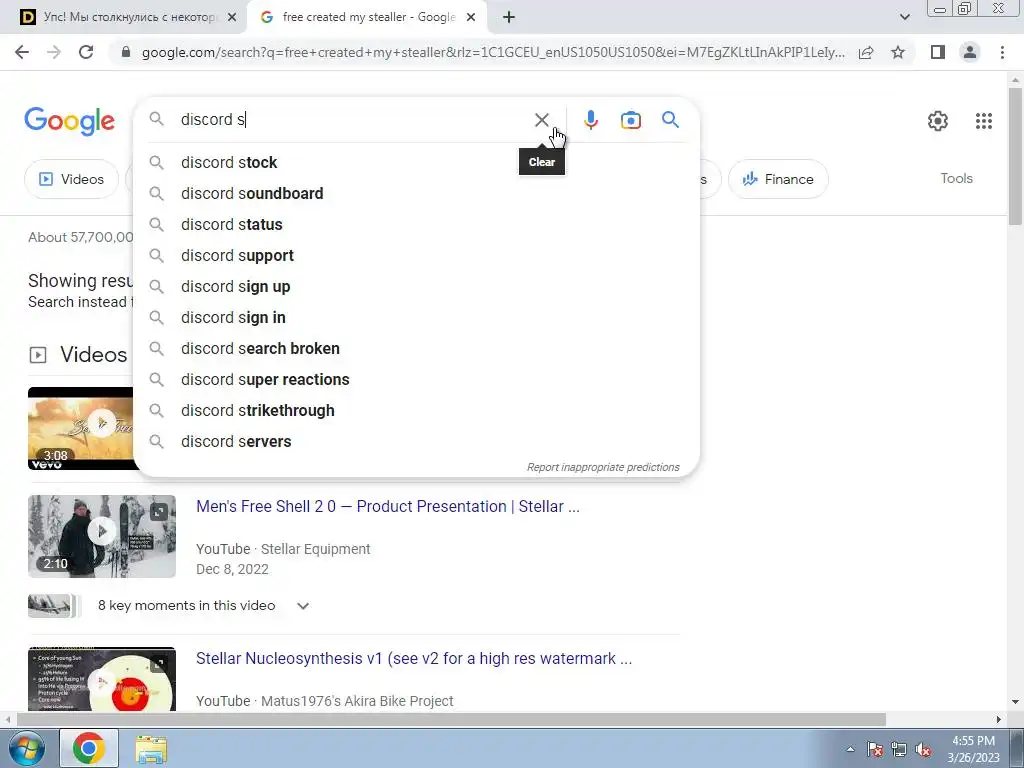
Task: Open Windows Explorer from taskbar
Action: 151,748
